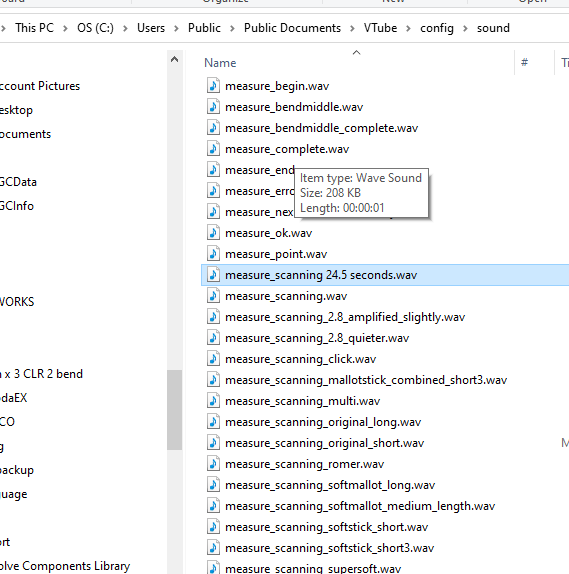Sort by the # column header
569x574 pixels.
pyautogui.click(x=524, y=62)
